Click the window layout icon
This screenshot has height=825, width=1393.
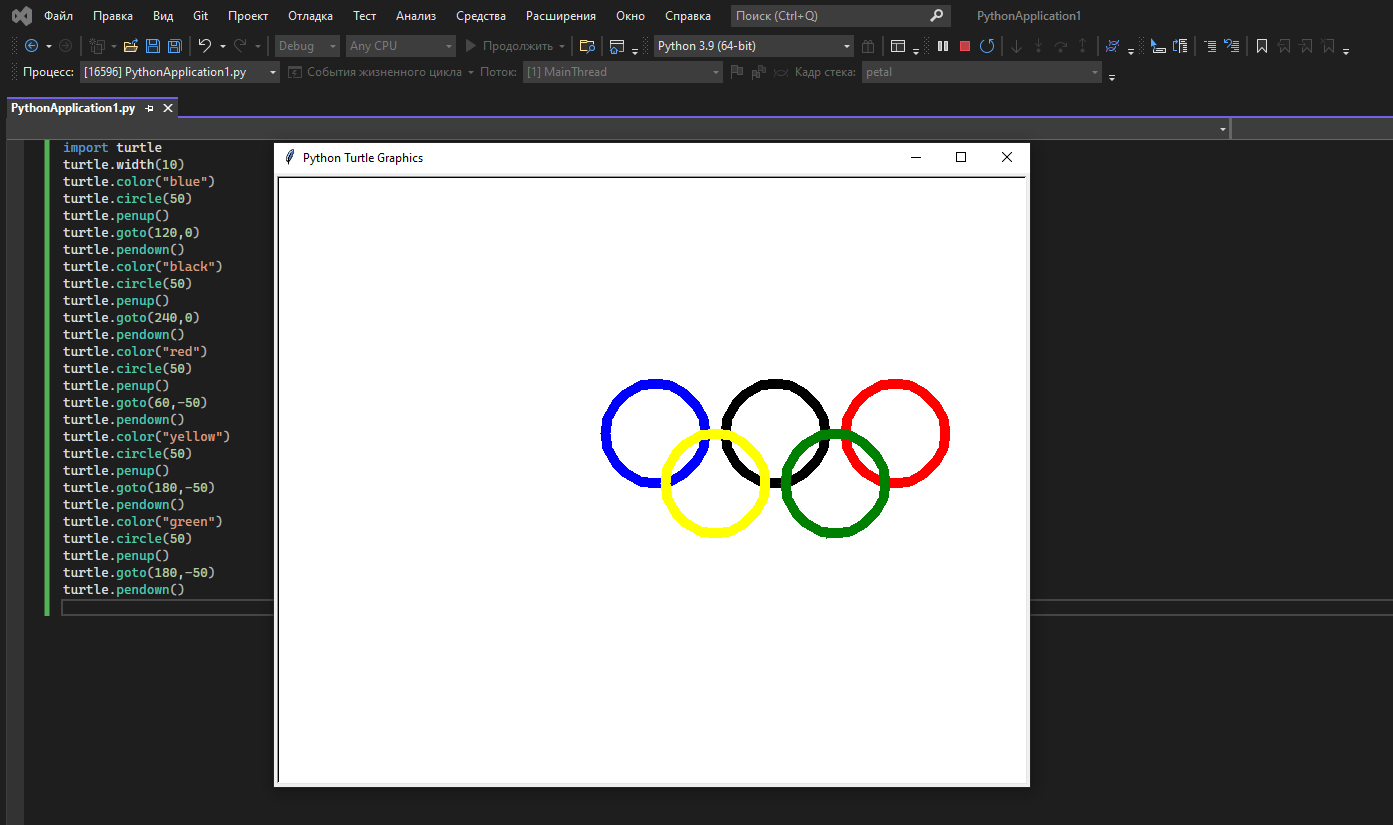point(898,46)
